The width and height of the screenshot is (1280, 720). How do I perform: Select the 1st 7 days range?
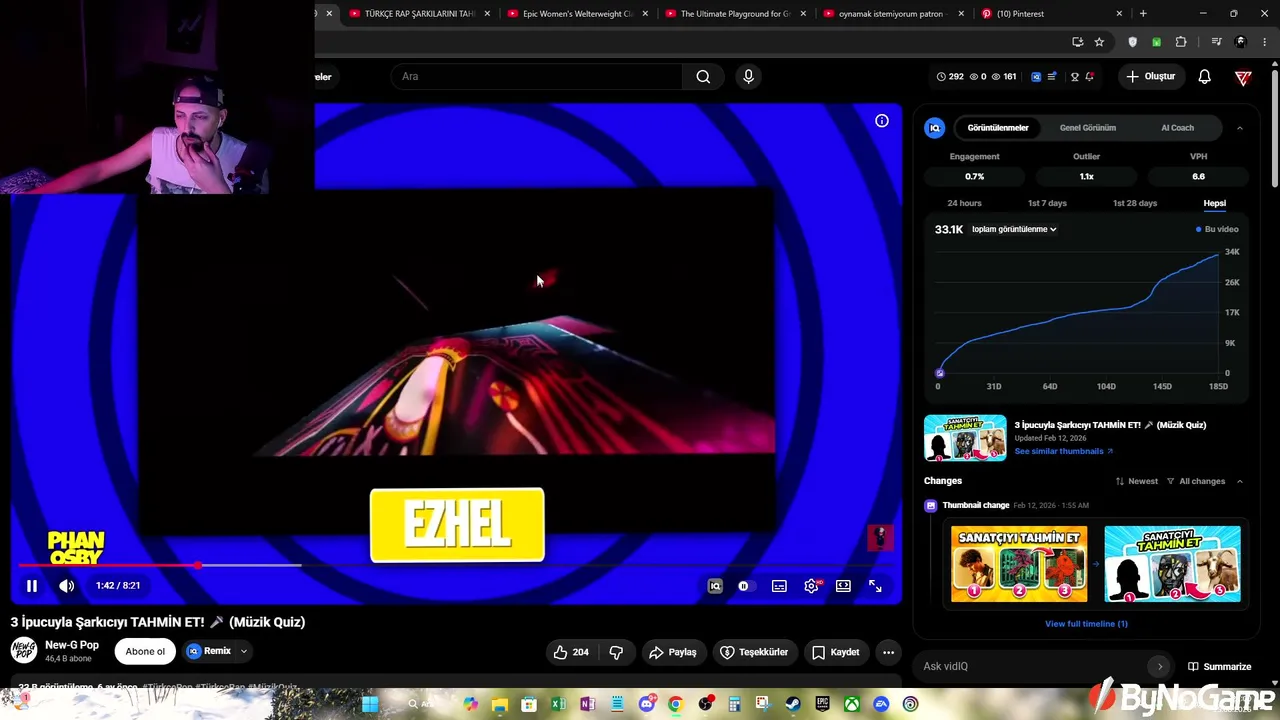[1047, 203]
